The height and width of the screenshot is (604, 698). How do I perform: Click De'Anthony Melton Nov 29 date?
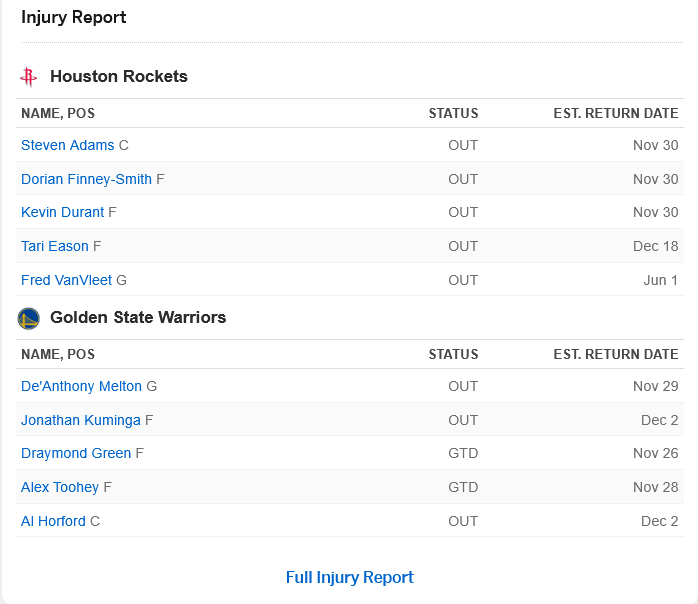pyautogui.click(x=656, y=386)
